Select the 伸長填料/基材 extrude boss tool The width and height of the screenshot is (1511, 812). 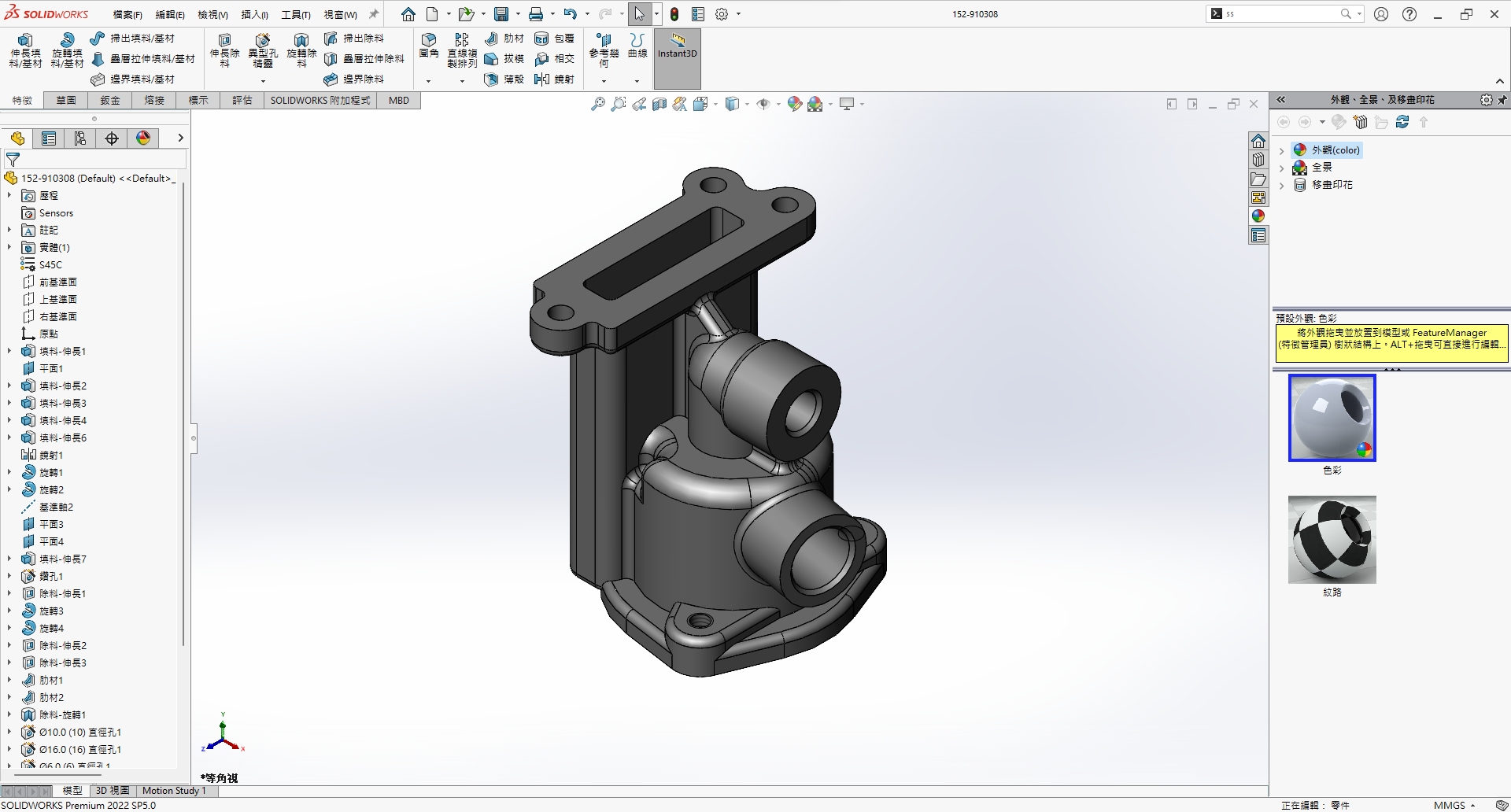(x=25, y=50)
